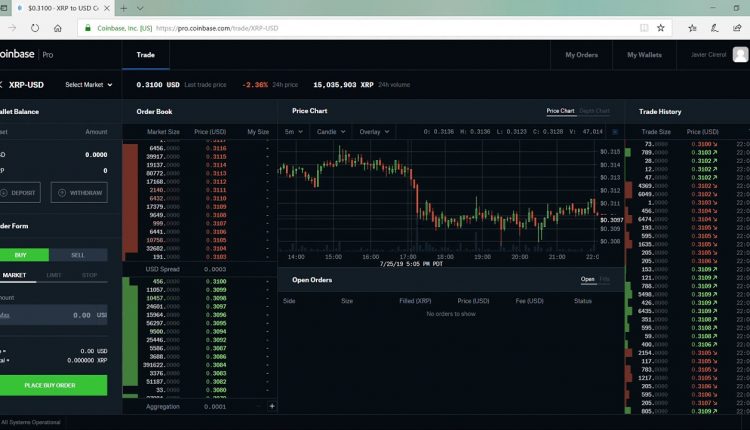750x430 pixels.
Task: Select the Limit order type tab
Action: [54, 275]
